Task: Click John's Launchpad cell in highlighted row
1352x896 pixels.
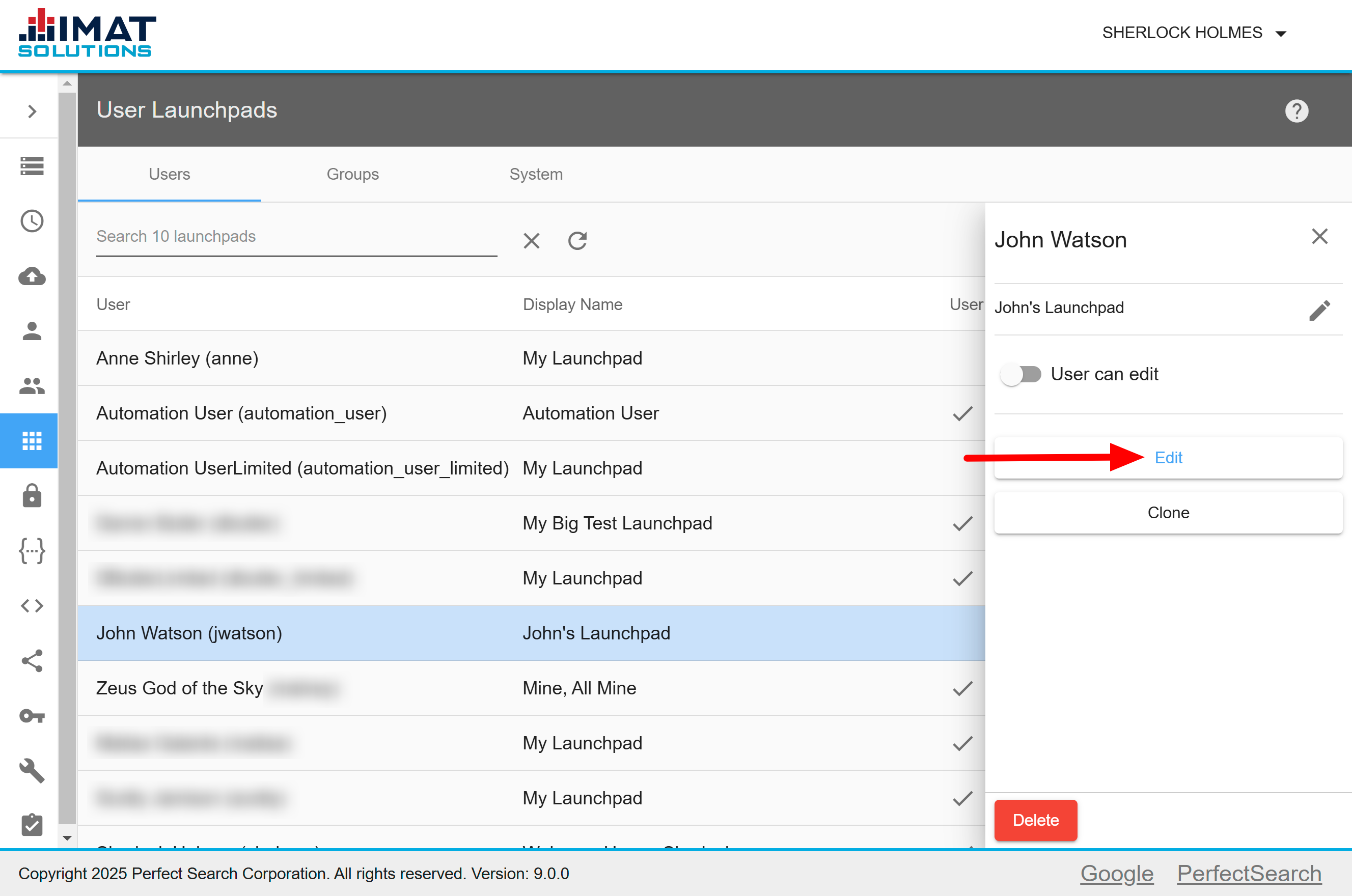Action: (x=596, y=633)
